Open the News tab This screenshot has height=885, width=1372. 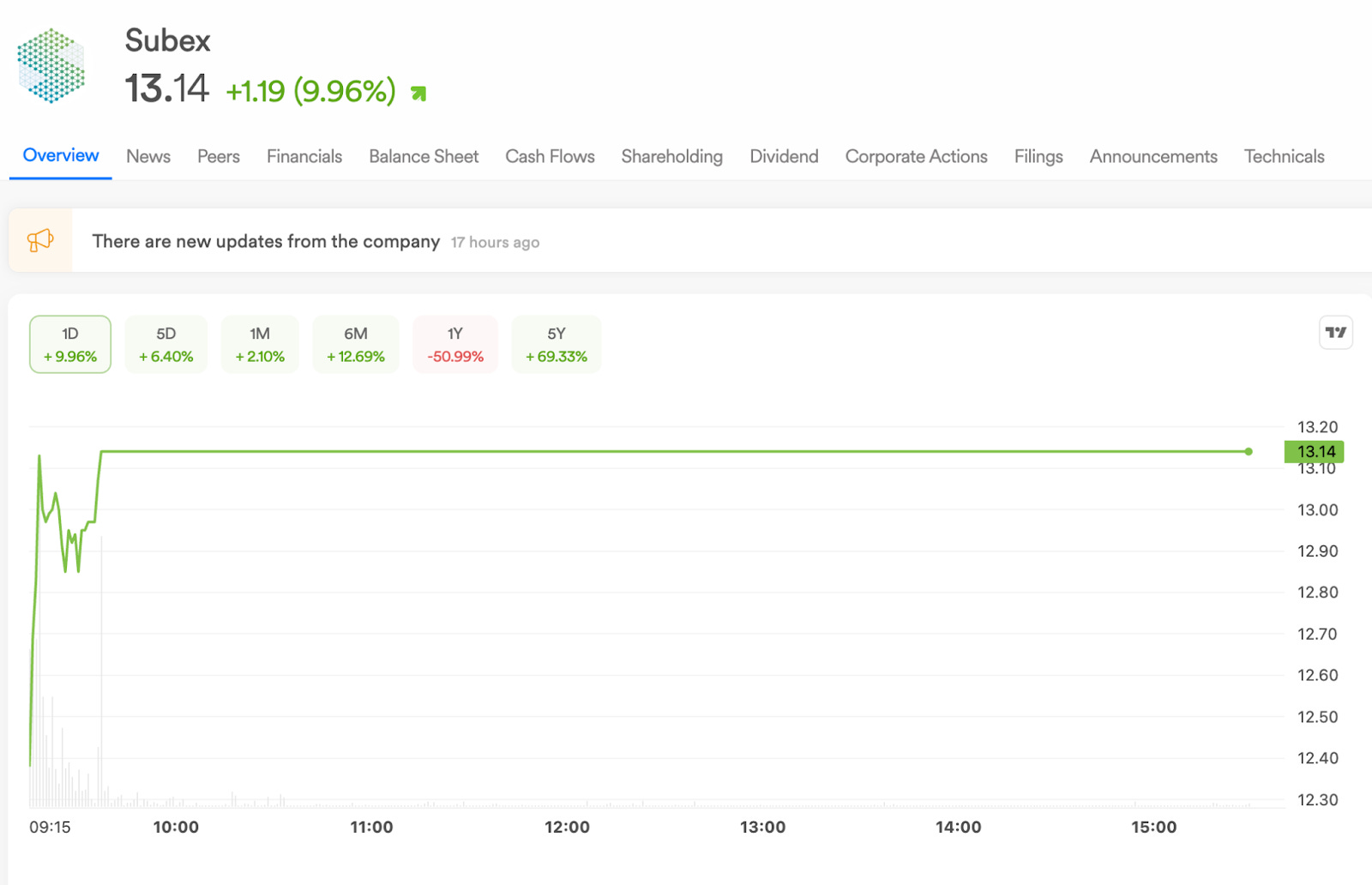[x=148, y=156]
